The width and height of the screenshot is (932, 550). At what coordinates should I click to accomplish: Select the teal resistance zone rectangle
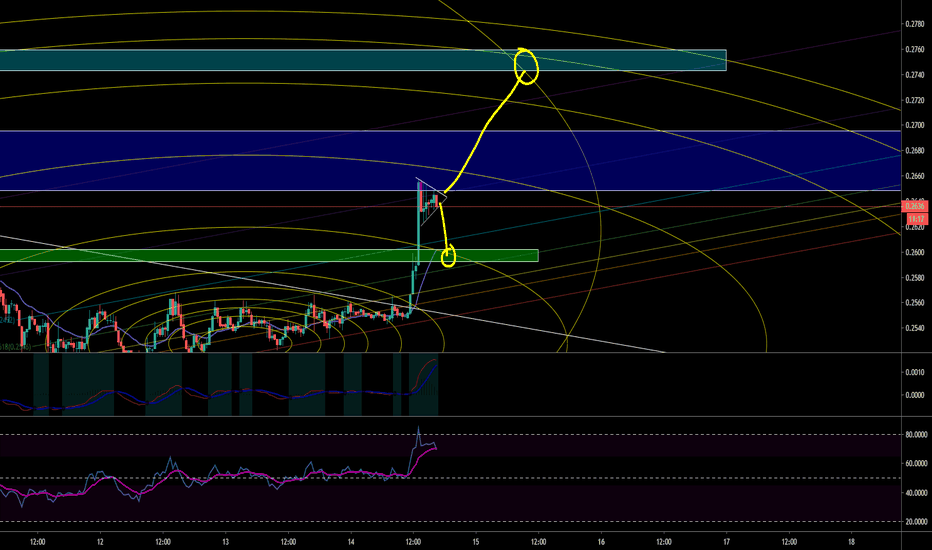[363, 60]
